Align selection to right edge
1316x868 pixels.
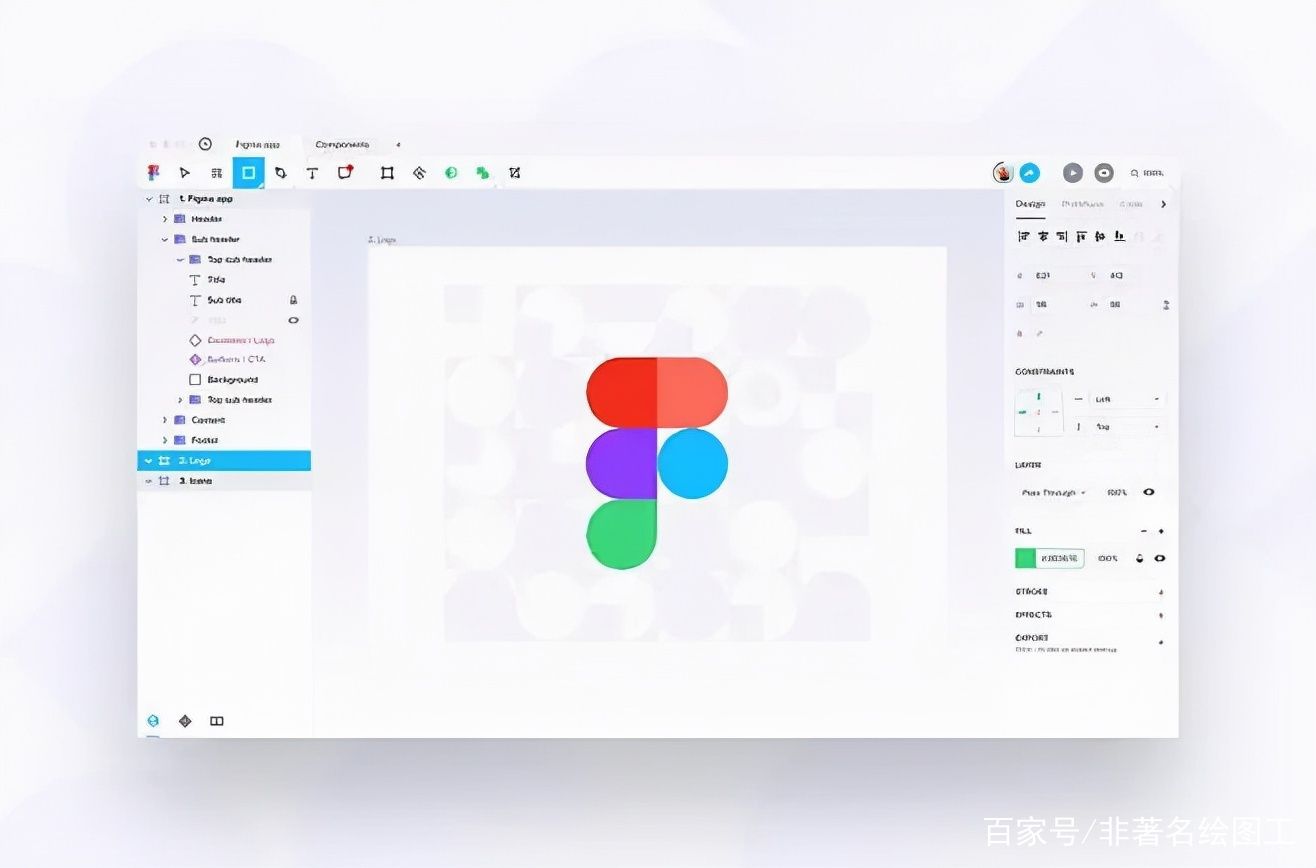[x=1062, y=237]
